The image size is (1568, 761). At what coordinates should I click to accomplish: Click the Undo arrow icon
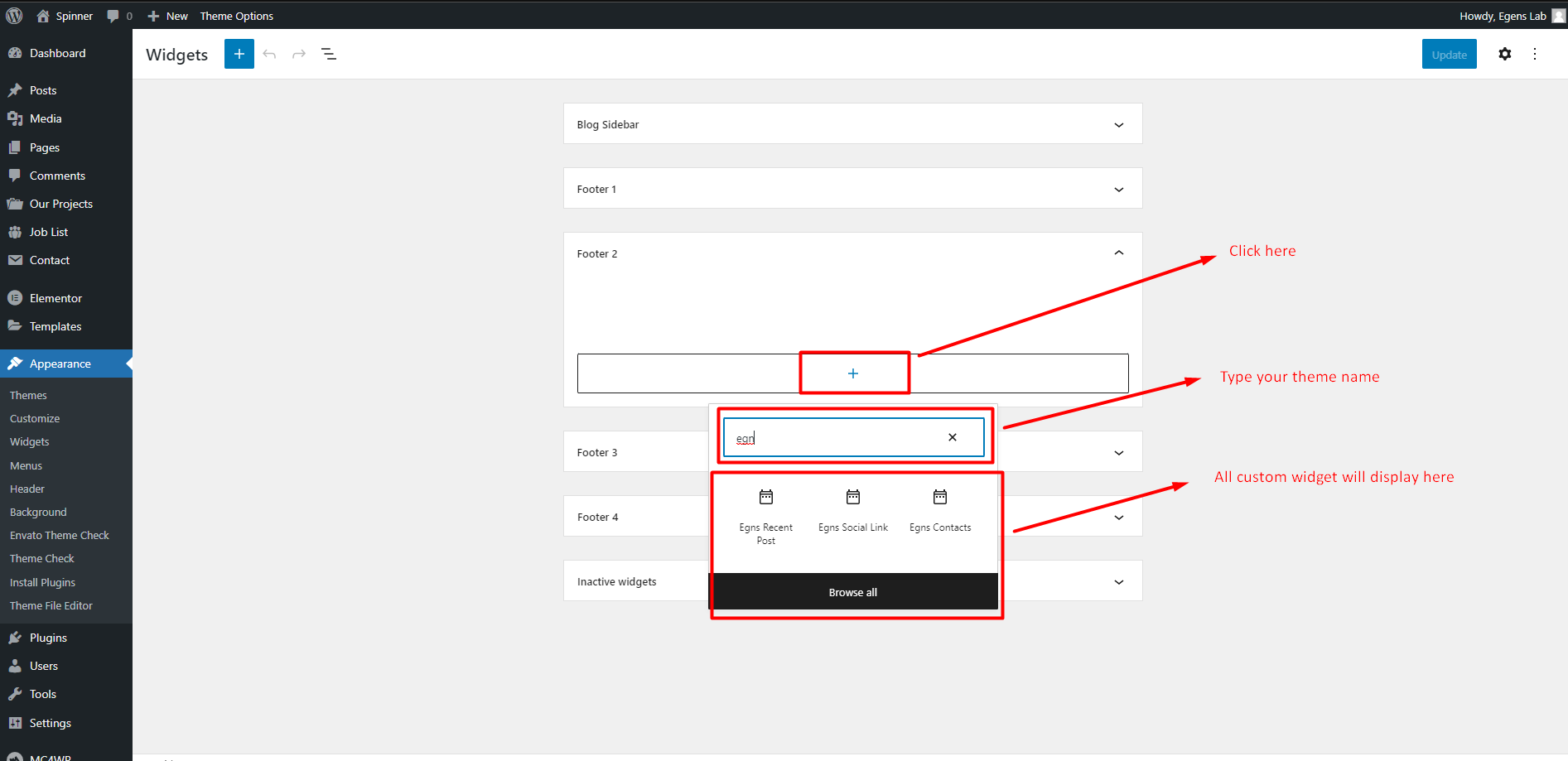pyautogui.click(x=269, y=54)
